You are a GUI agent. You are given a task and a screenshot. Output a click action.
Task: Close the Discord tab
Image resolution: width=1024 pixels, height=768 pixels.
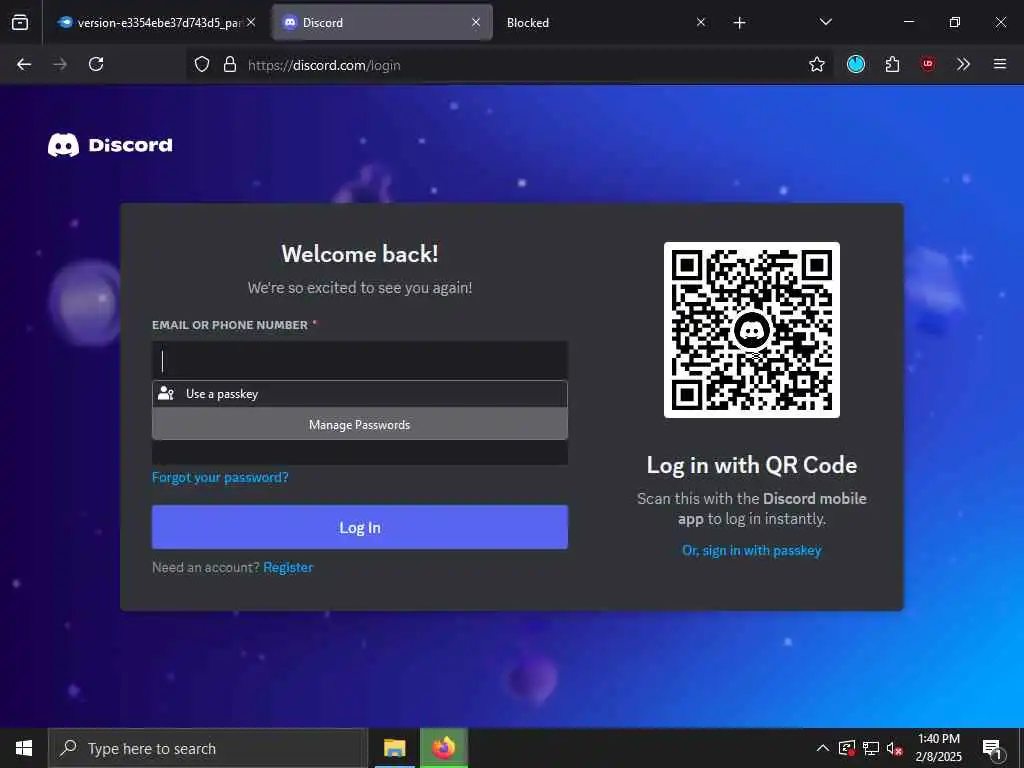pyautogui.click(x=476, y=23)
